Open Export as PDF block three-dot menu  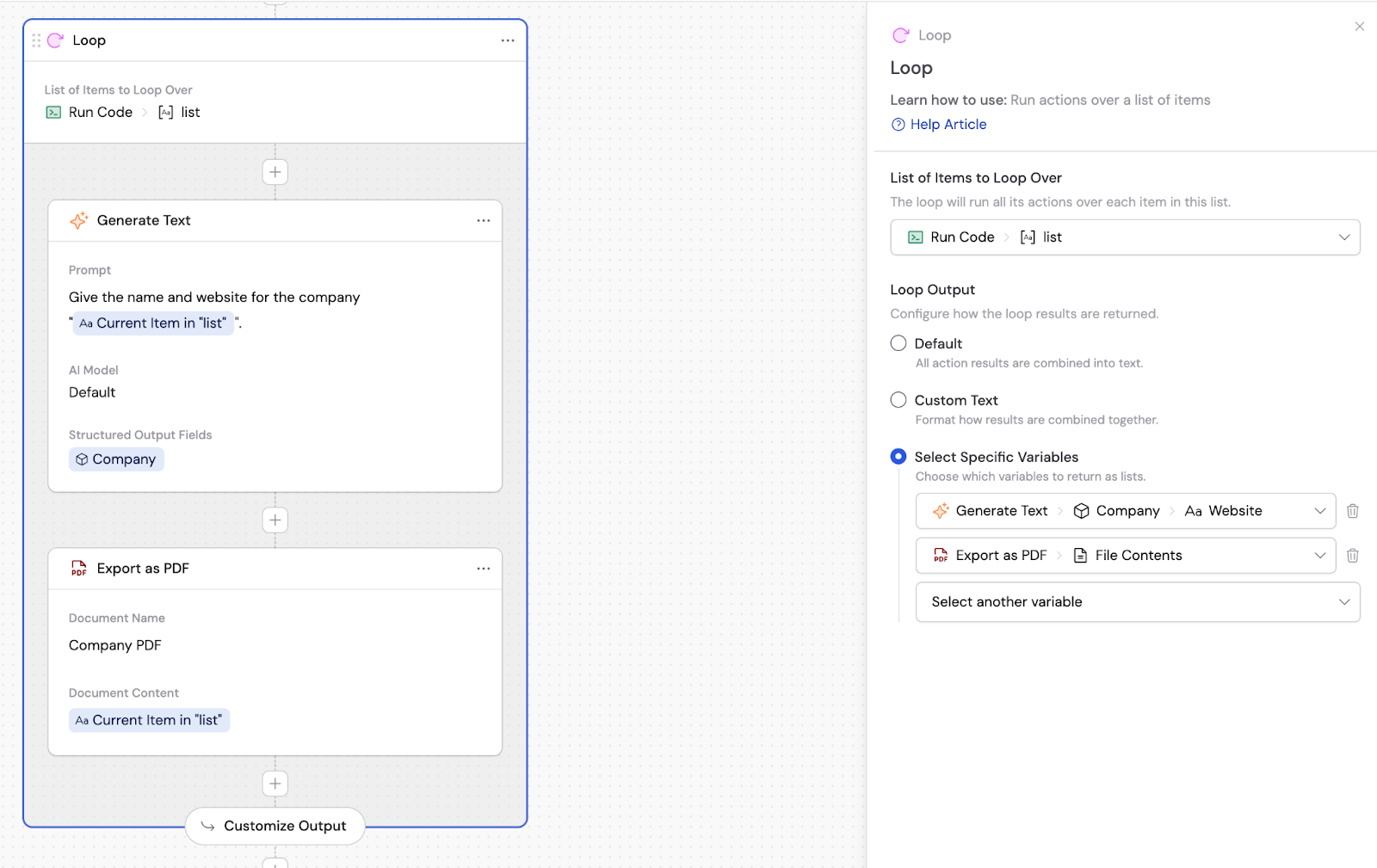[484, 569]
